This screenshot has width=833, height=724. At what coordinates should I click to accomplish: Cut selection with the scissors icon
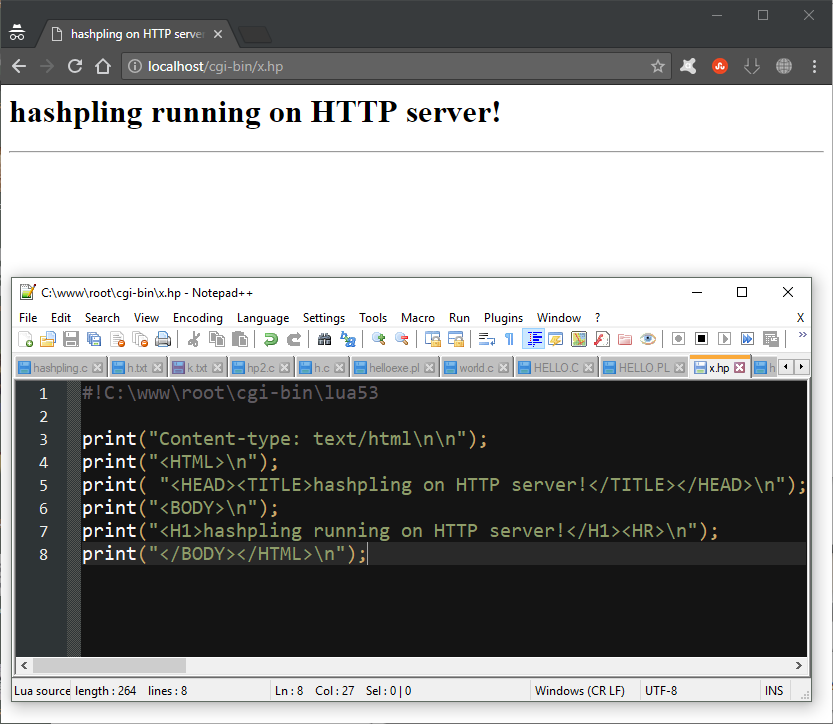pos(194,339)
